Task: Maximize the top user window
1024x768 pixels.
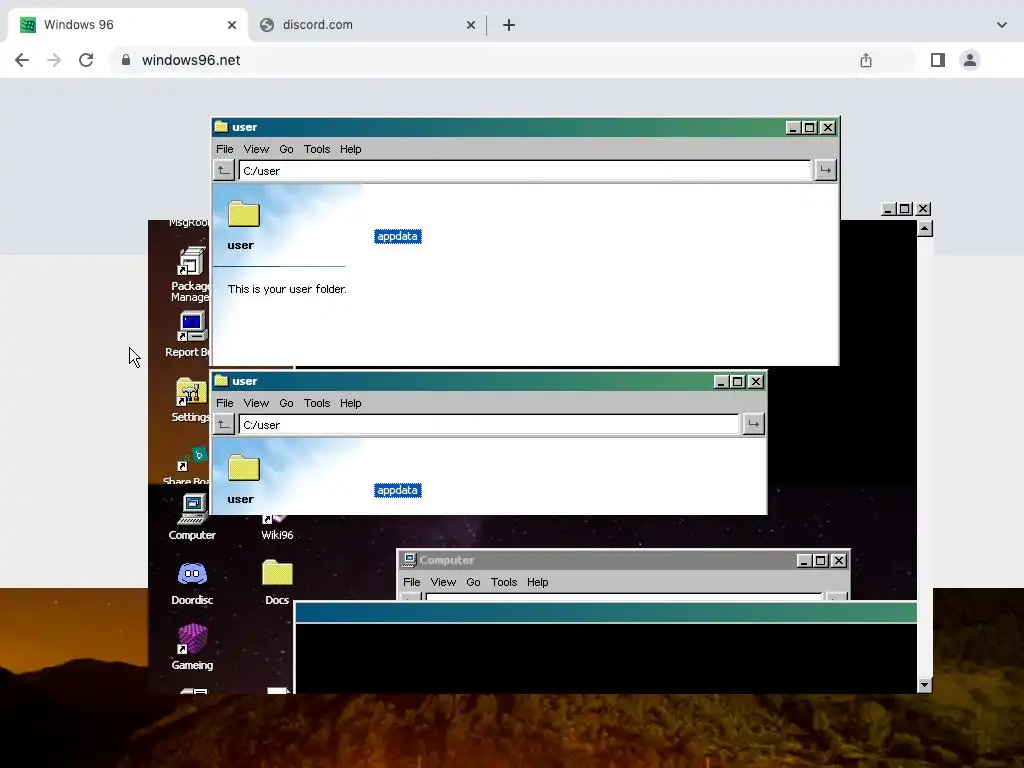Action: 810,127
